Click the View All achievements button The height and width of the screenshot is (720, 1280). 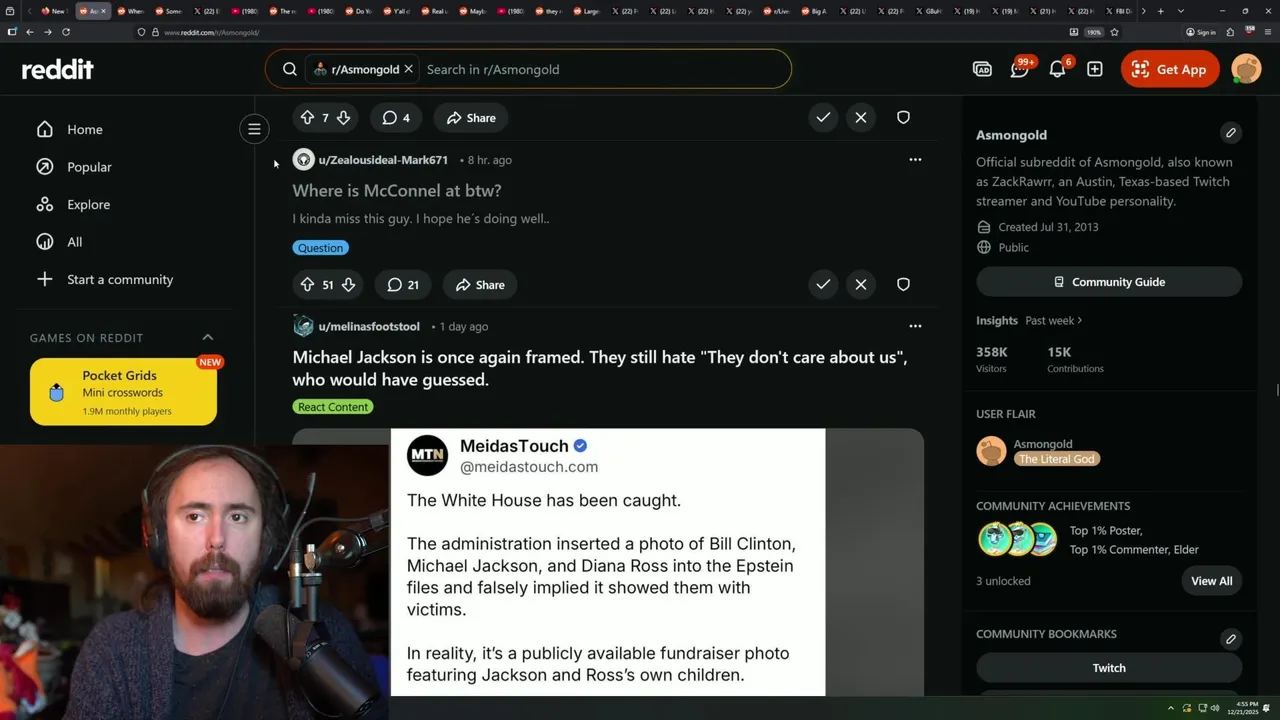click(1211, 581)
